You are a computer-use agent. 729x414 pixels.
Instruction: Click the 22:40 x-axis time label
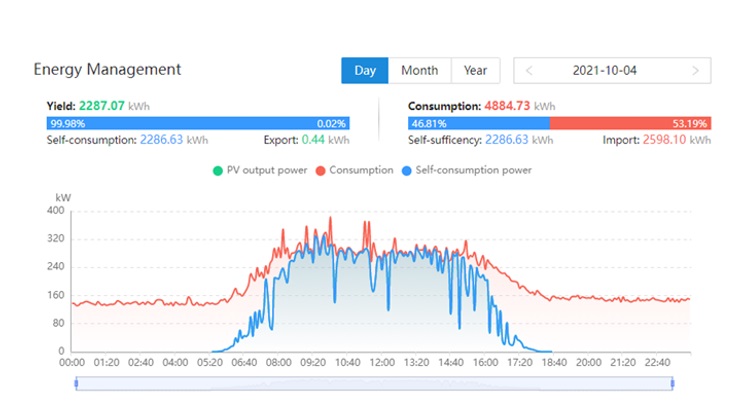coord(657,362)
